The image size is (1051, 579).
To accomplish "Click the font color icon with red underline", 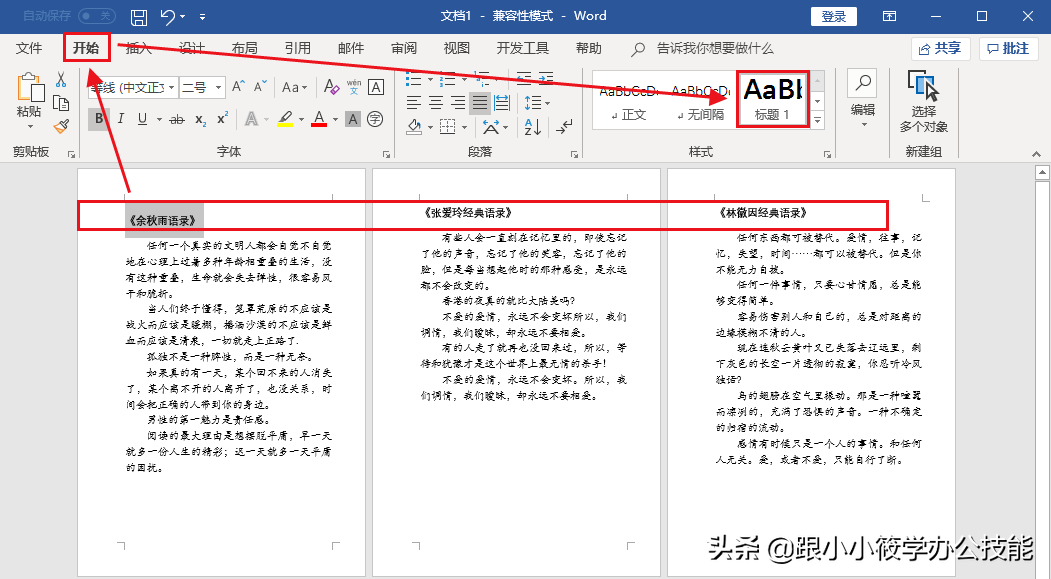I will click(320, 119).
